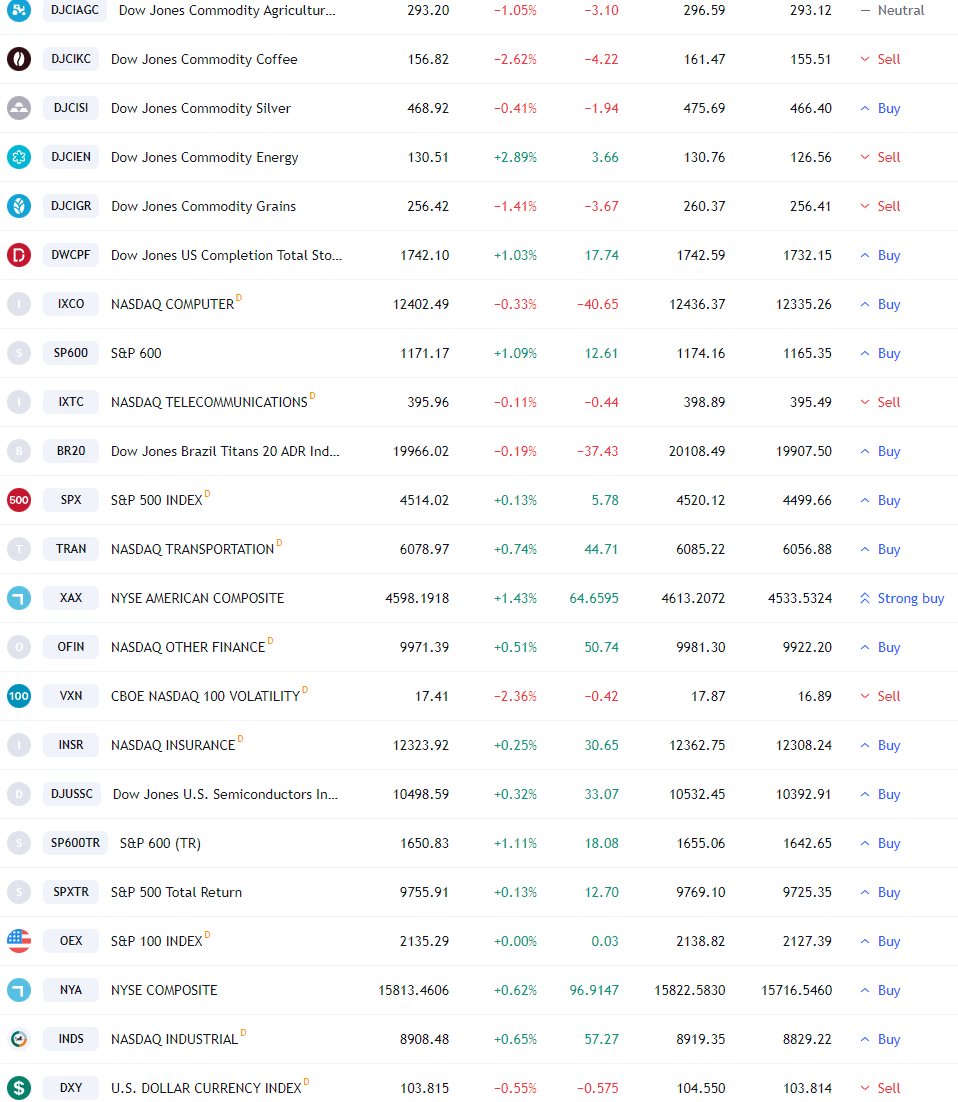Click the DXY dollar sign logo icon
The width and height of the screenshot is (958, 1102).
pyautogui.click(x=19, y=1088)
